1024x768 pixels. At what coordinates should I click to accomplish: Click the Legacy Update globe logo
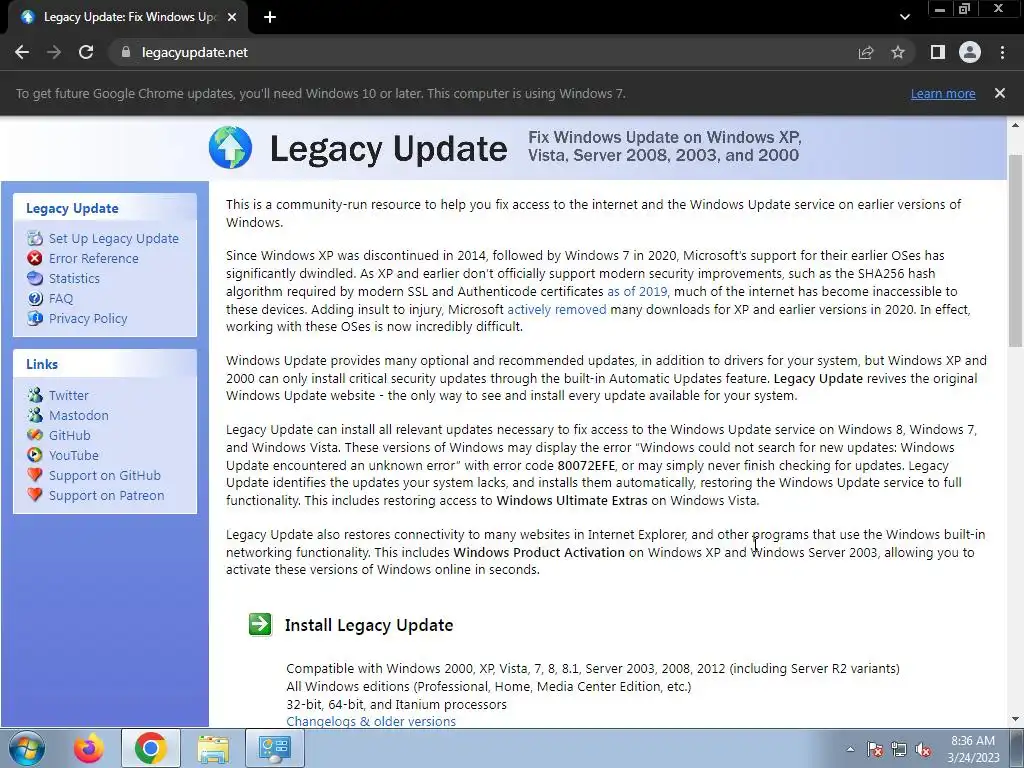coord(231,148)
